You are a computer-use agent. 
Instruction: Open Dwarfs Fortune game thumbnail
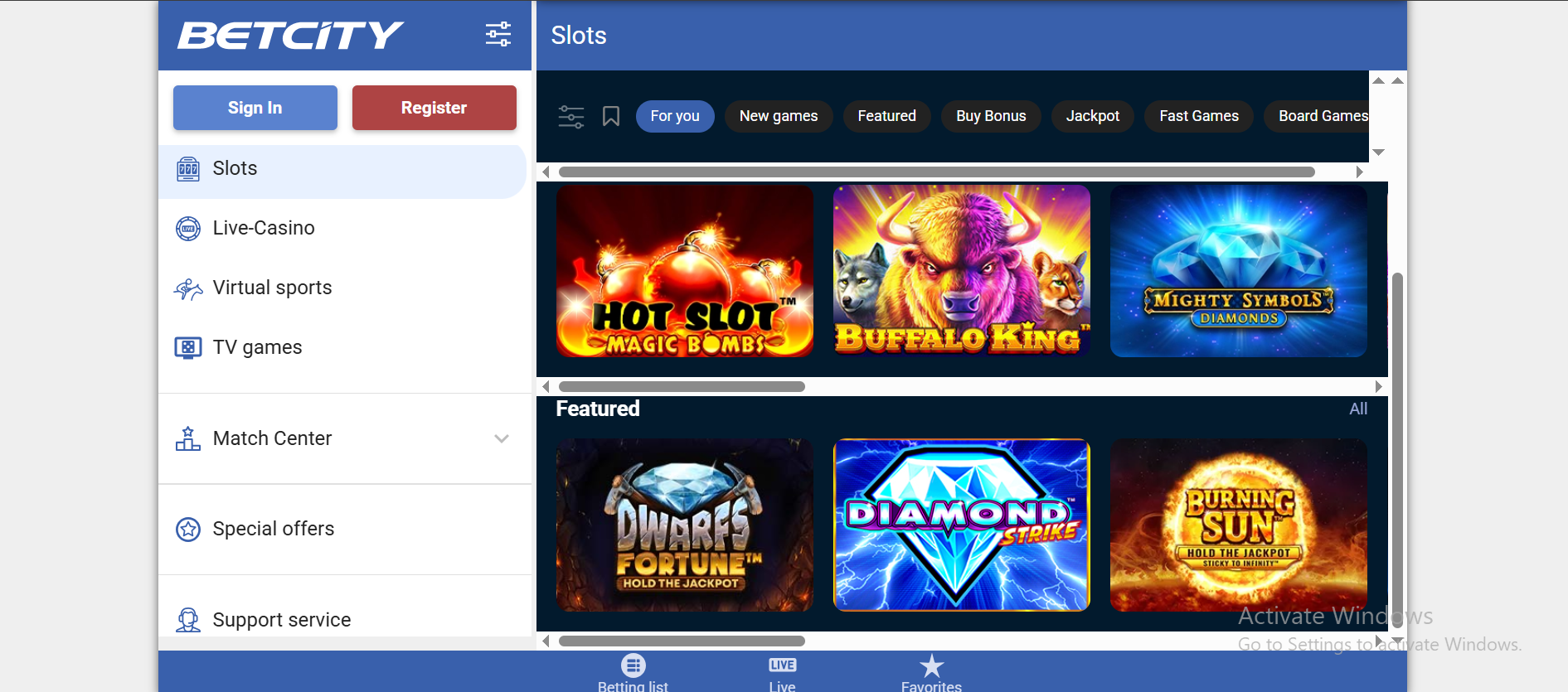(x=685, y=525)
